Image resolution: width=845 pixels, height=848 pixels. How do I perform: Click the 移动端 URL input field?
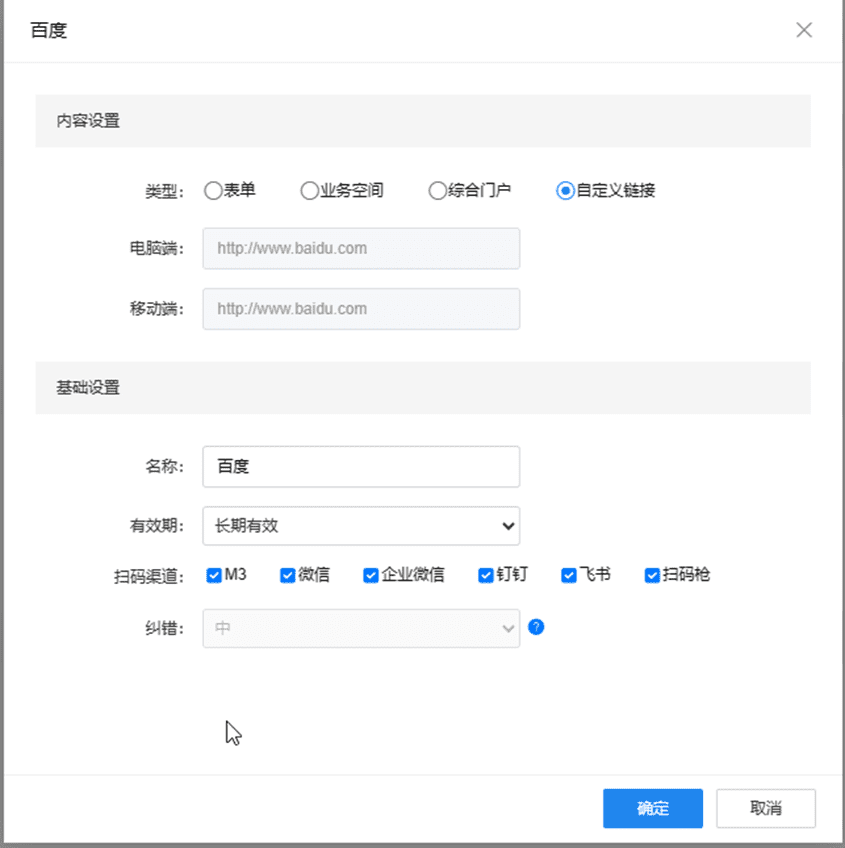[361, 309]
